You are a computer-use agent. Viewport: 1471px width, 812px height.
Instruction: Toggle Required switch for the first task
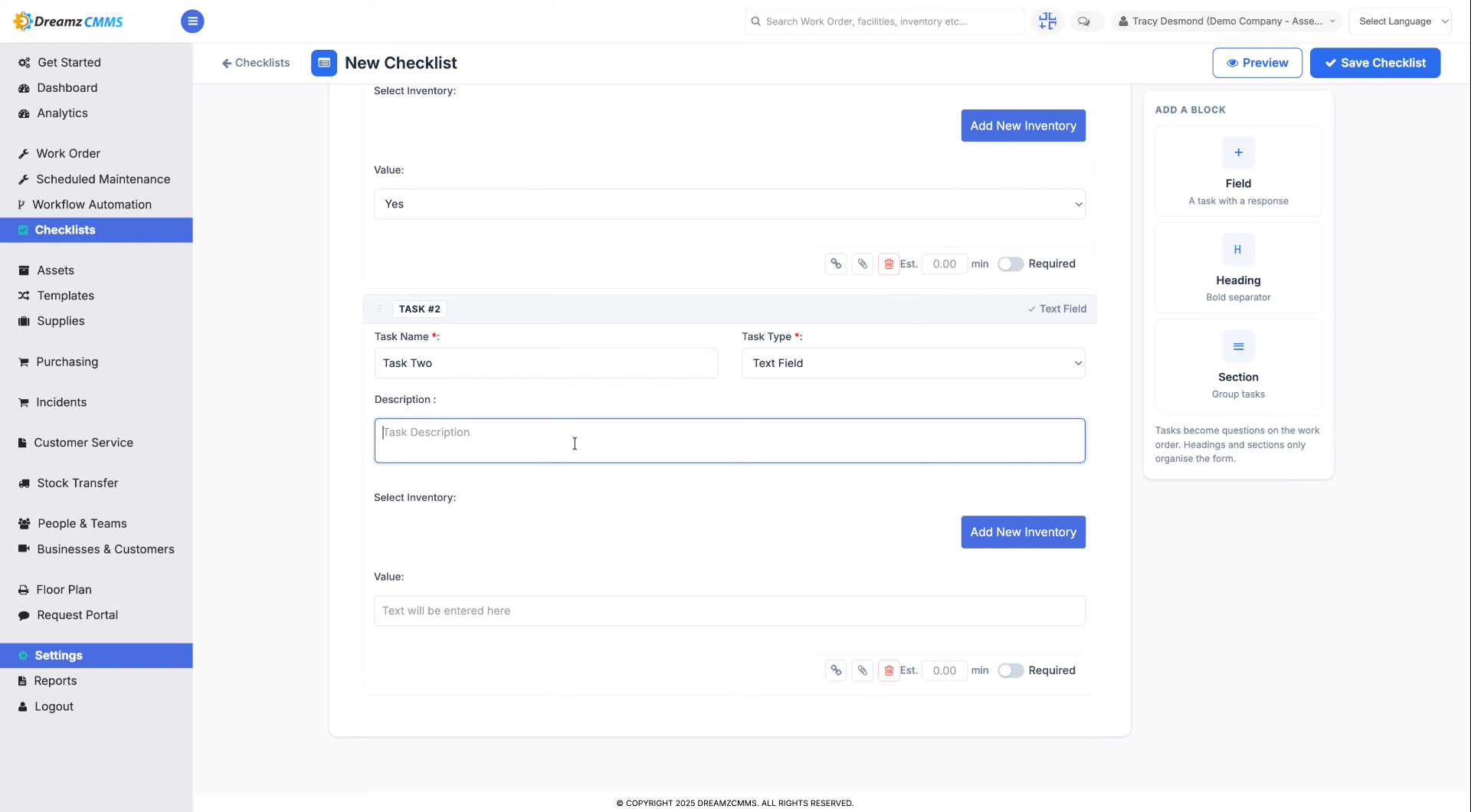point(1011,264)
